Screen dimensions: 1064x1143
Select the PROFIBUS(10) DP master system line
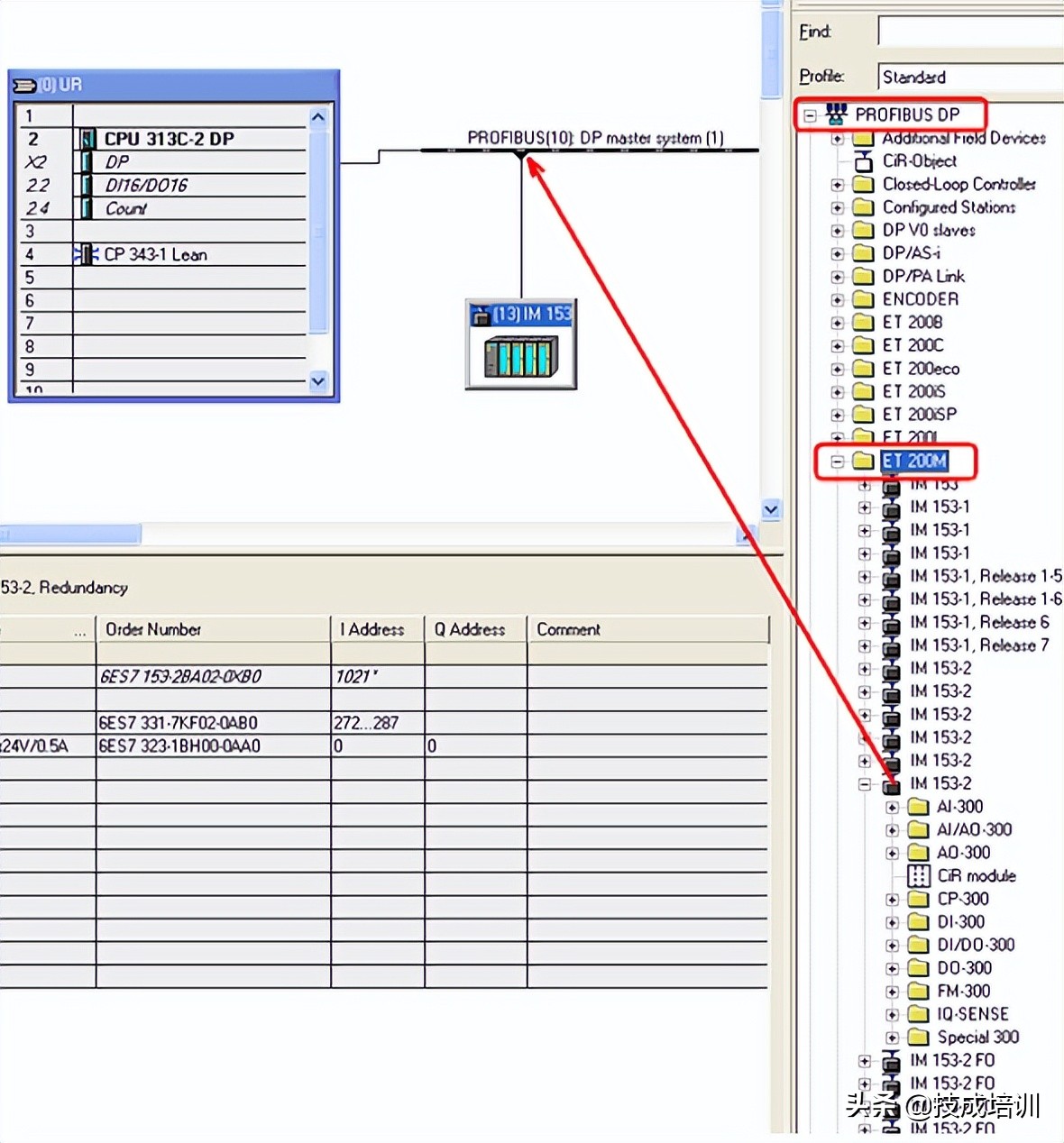point(590,151)
